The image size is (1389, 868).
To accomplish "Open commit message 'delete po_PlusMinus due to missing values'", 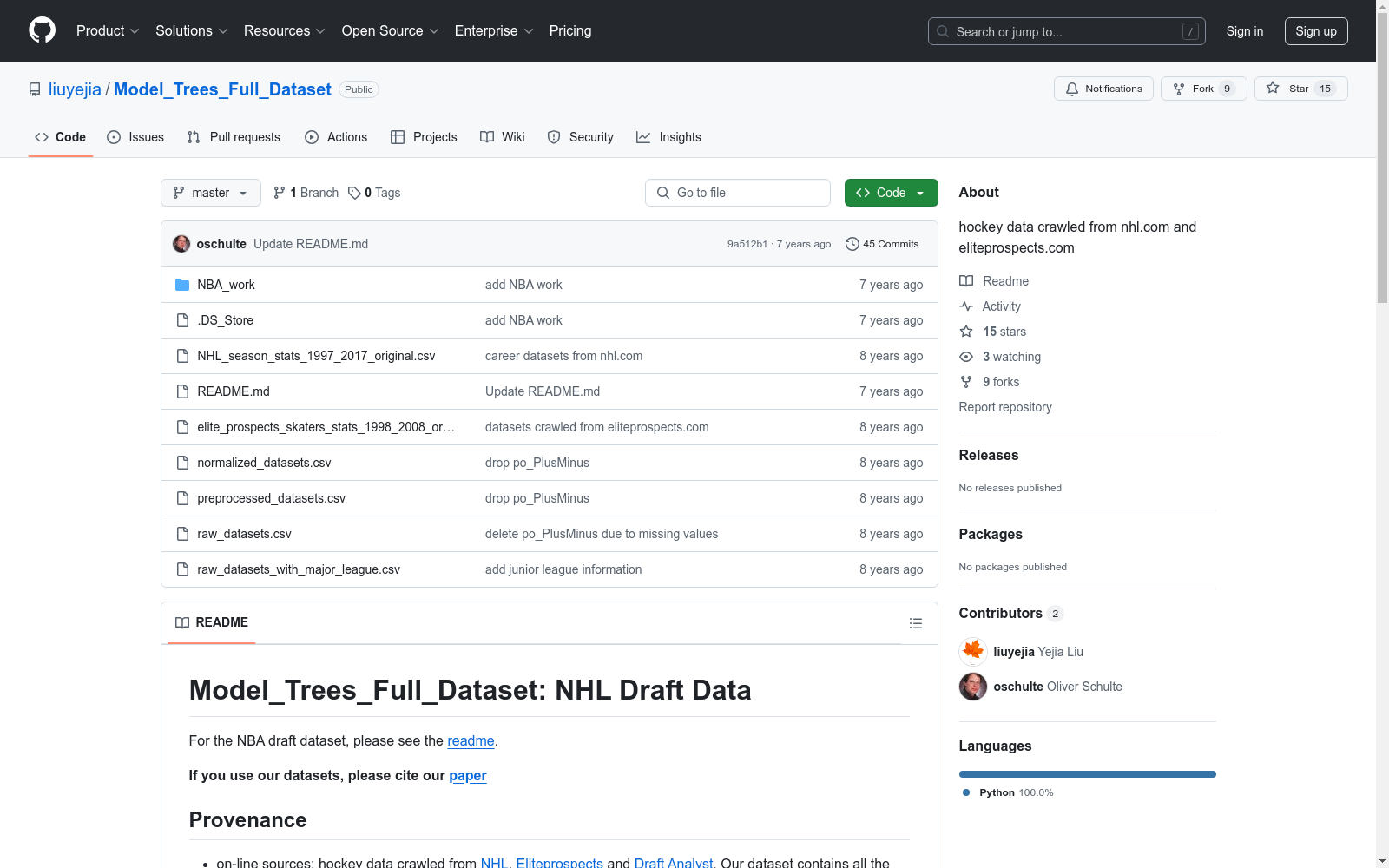I will pos(602,534).
